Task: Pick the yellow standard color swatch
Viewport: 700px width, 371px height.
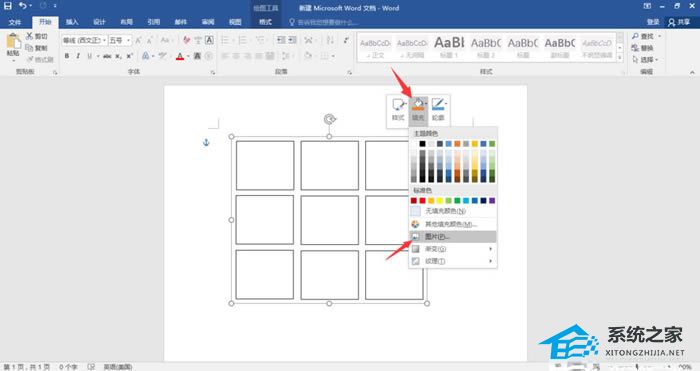Action: pyautogui.click(x=440, y=200)
